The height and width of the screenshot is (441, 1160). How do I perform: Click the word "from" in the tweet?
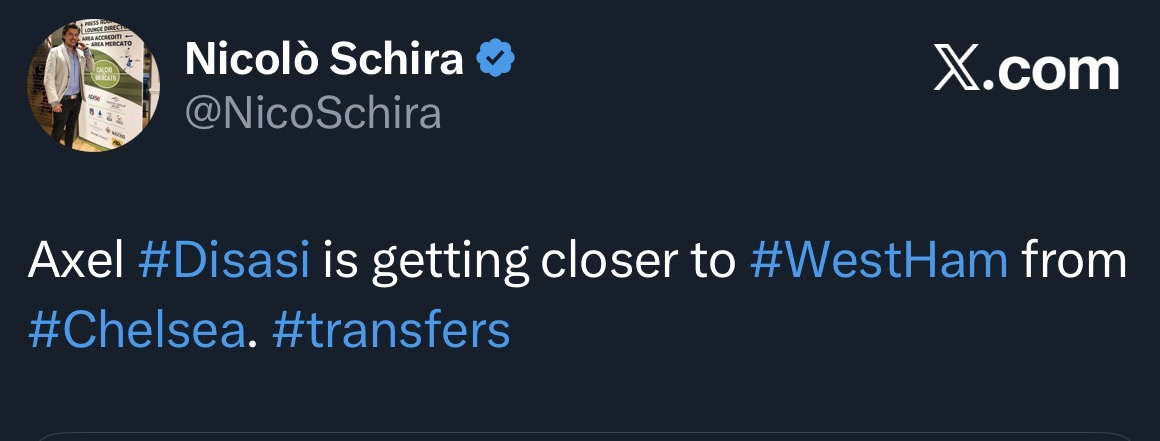coord(1073,261)
